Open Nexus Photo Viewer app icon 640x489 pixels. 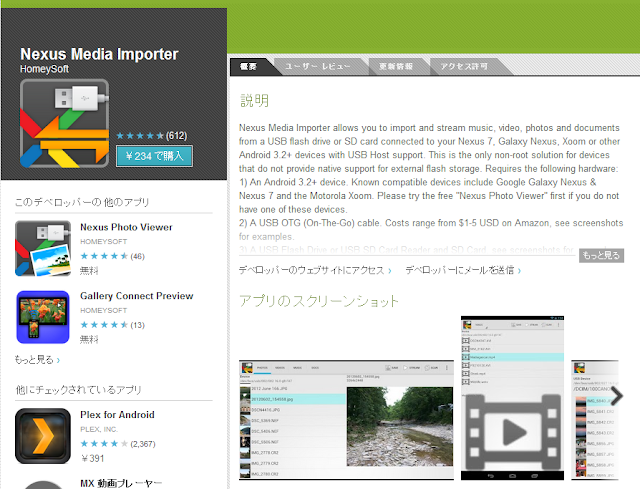click(x=43, y=249)
